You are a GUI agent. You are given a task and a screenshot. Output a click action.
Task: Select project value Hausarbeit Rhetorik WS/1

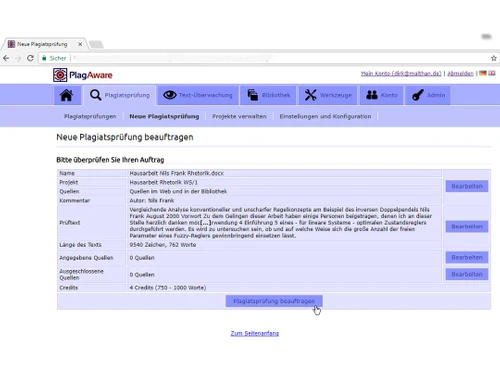pos(163,182)
